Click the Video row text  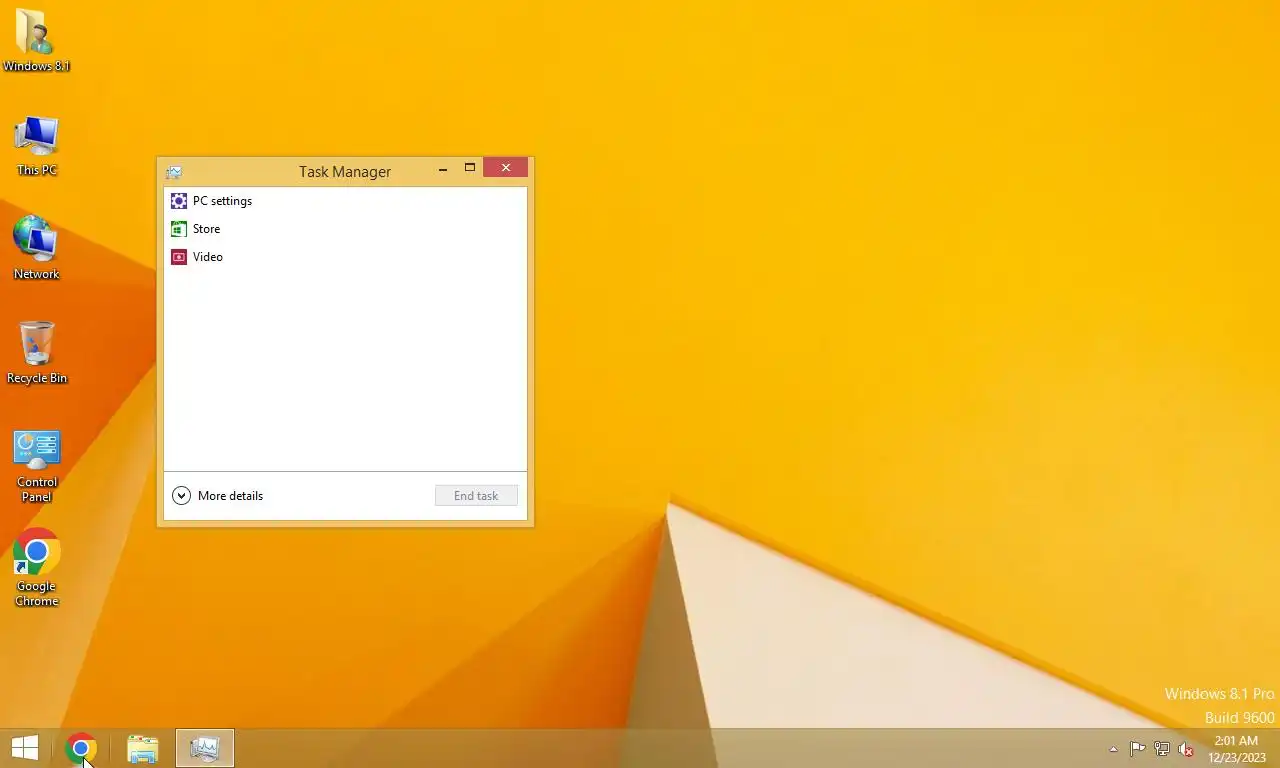(x=208, y=257)
